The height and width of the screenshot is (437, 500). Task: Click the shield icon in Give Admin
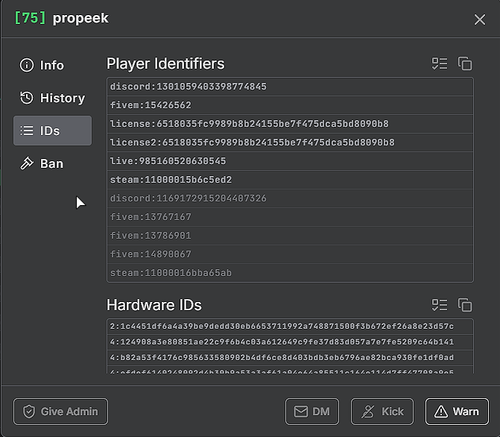(29, 412)
